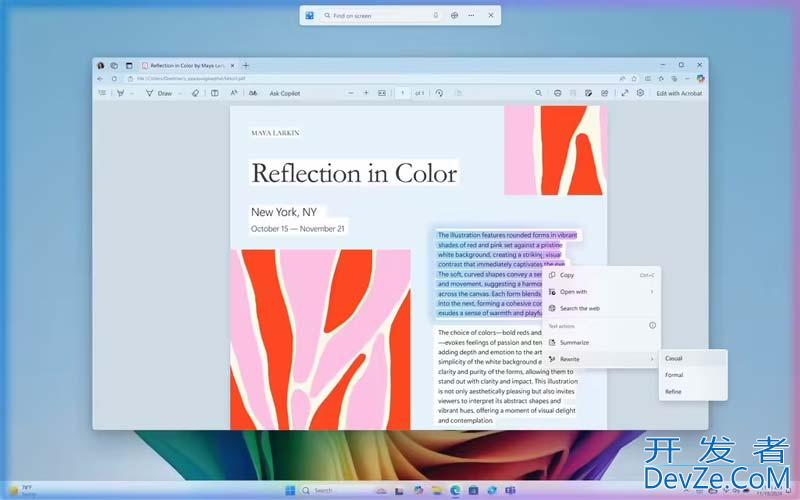800x500 pixels.
Task: Open Edge tab actions menu
Action: coord(129,65)
